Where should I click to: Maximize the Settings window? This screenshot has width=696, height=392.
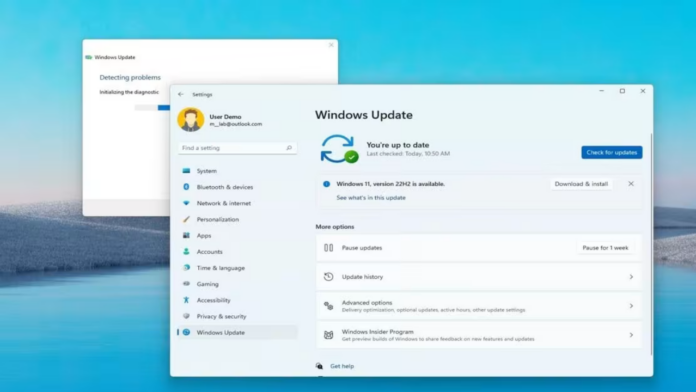tap(622, 91)
